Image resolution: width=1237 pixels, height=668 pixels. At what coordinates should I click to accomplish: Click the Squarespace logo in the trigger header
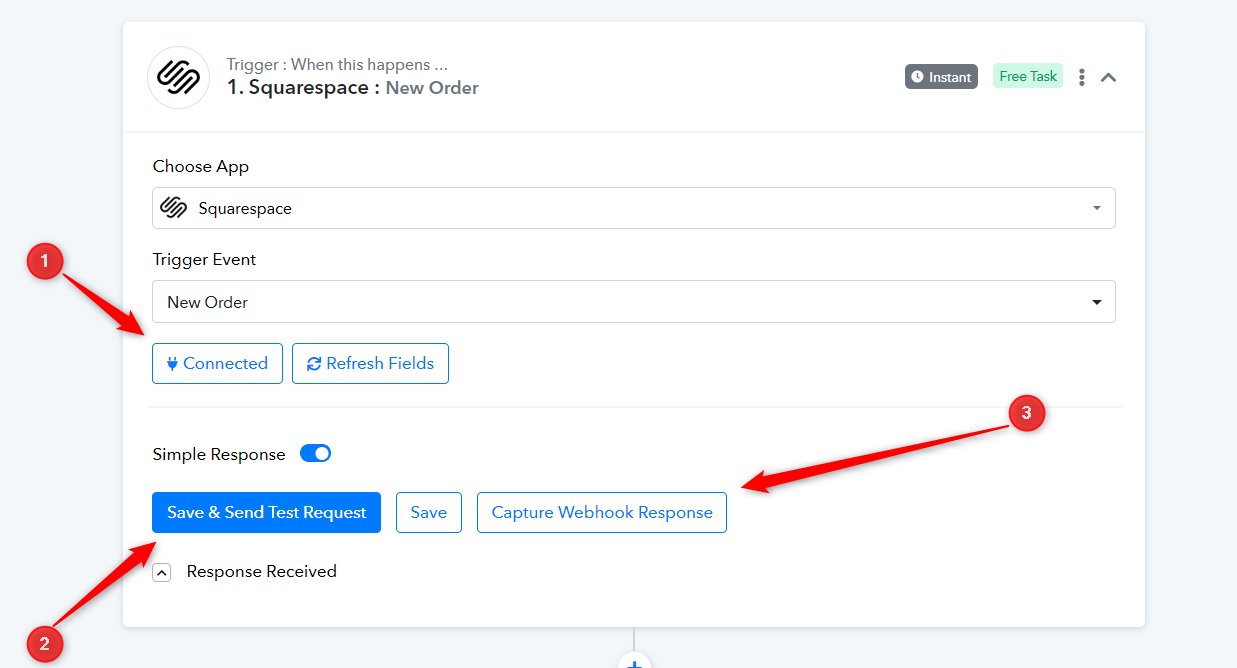tap(178, 77)
